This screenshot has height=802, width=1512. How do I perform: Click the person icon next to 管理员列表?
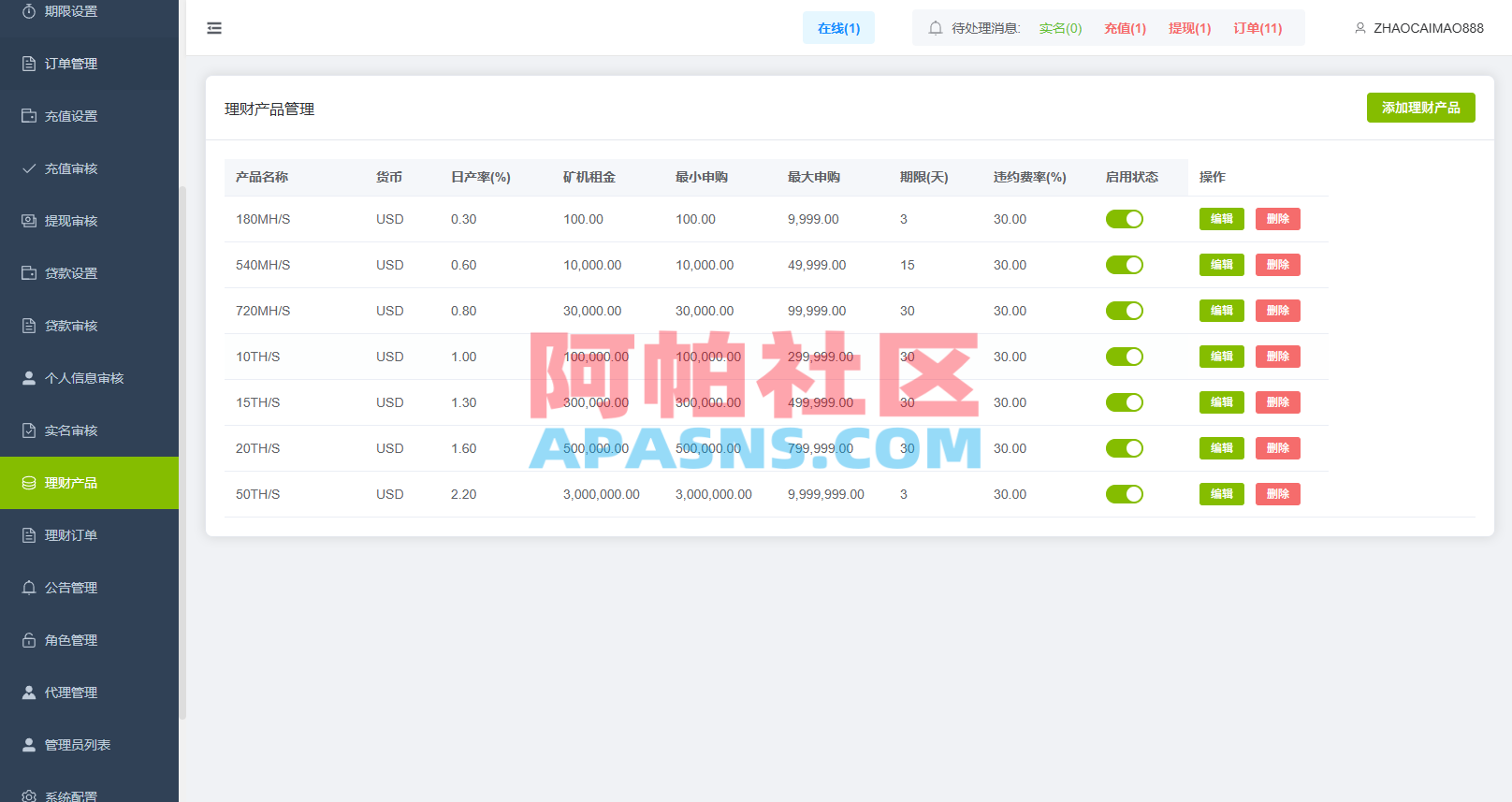click(29, 745)
